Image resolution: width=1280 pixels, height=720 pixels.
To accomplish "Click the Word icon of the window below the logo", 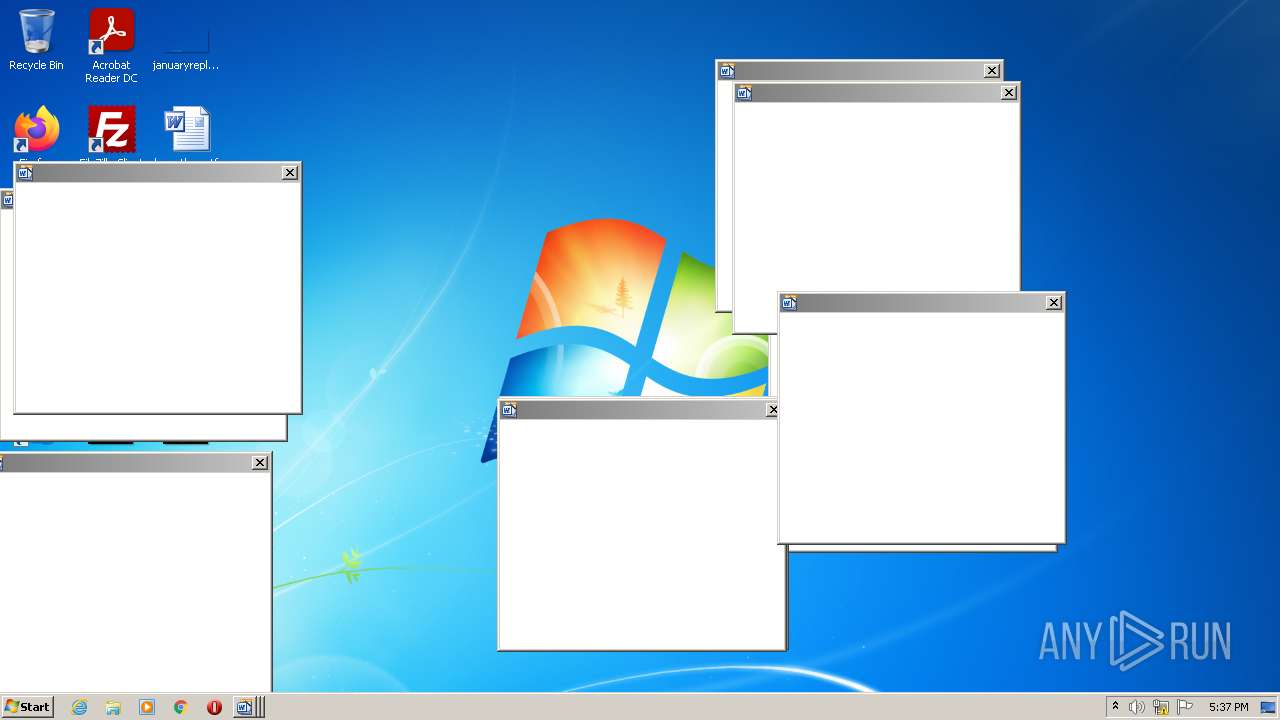I will (509, 410).
